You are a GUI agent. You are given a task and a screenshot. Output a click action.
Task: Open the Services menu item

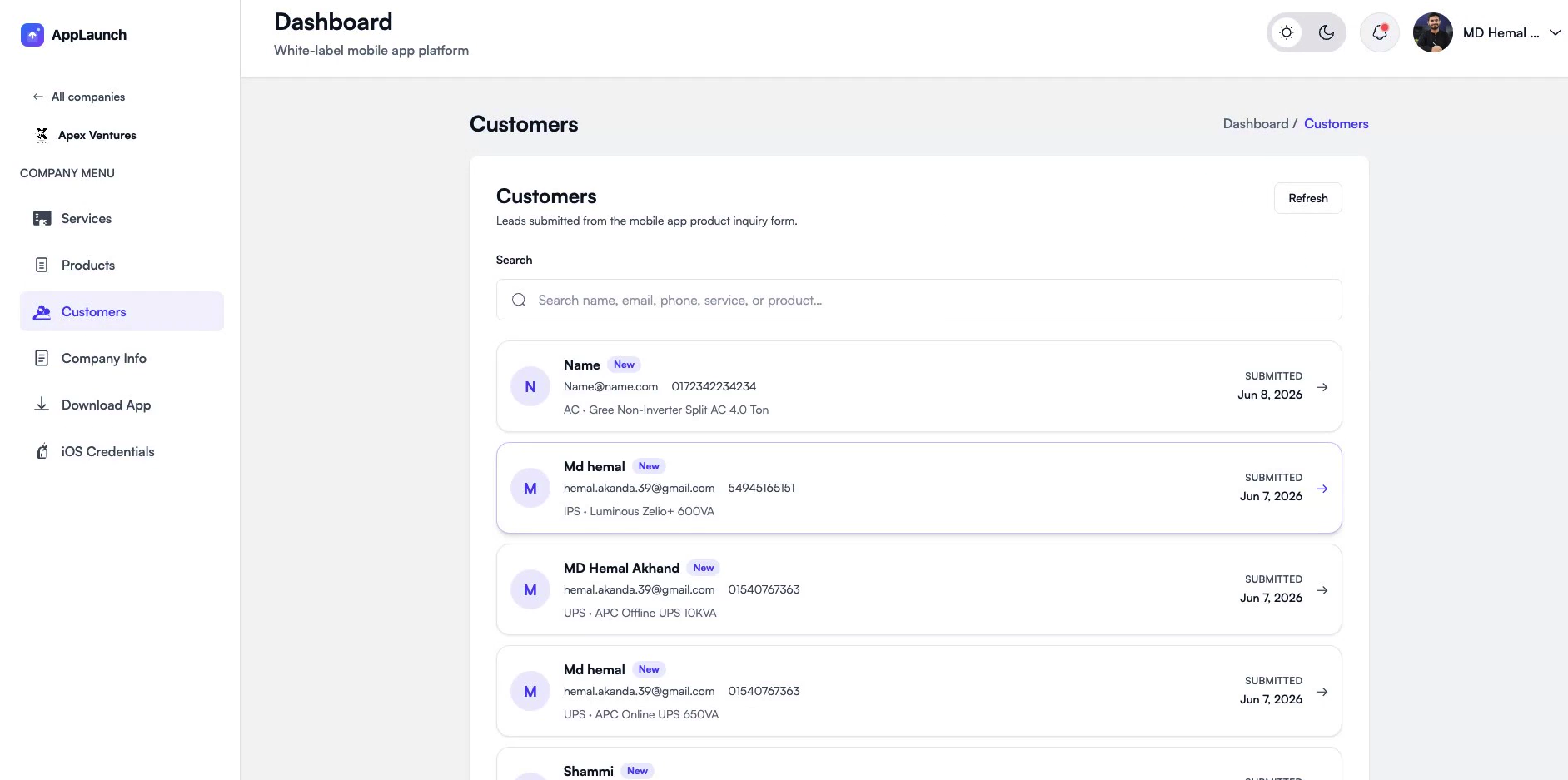(122, 218)
